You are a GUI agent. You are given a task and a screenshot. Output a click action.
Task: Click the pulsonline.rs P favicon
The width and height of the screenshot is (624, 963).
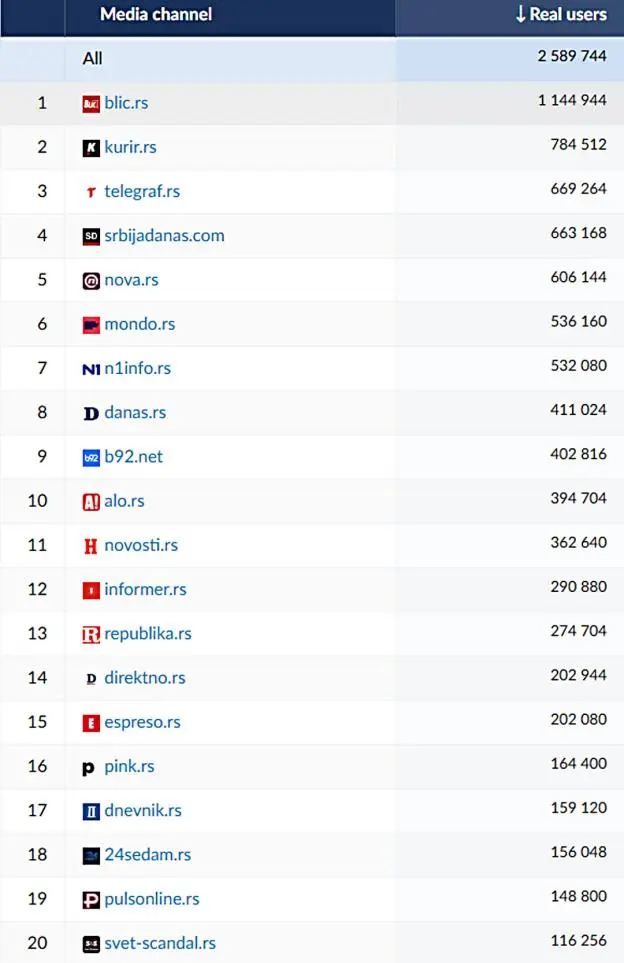[91, 900]
